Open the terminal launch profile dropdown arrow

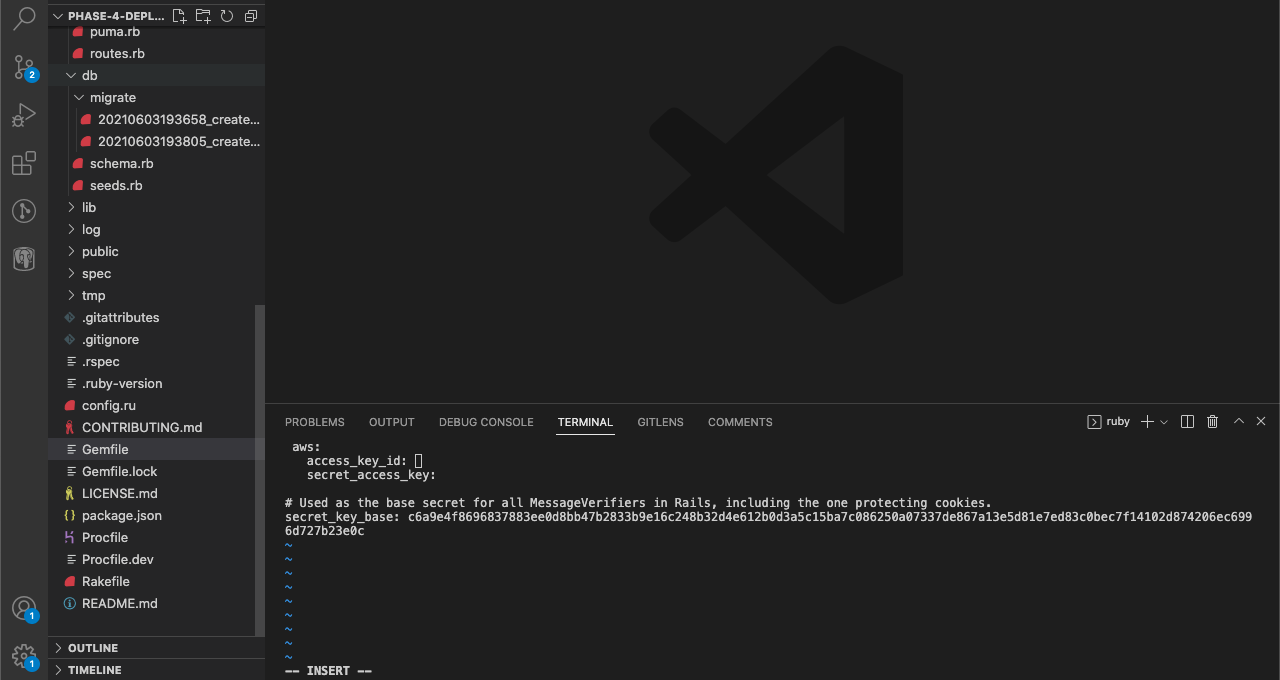1164,422
